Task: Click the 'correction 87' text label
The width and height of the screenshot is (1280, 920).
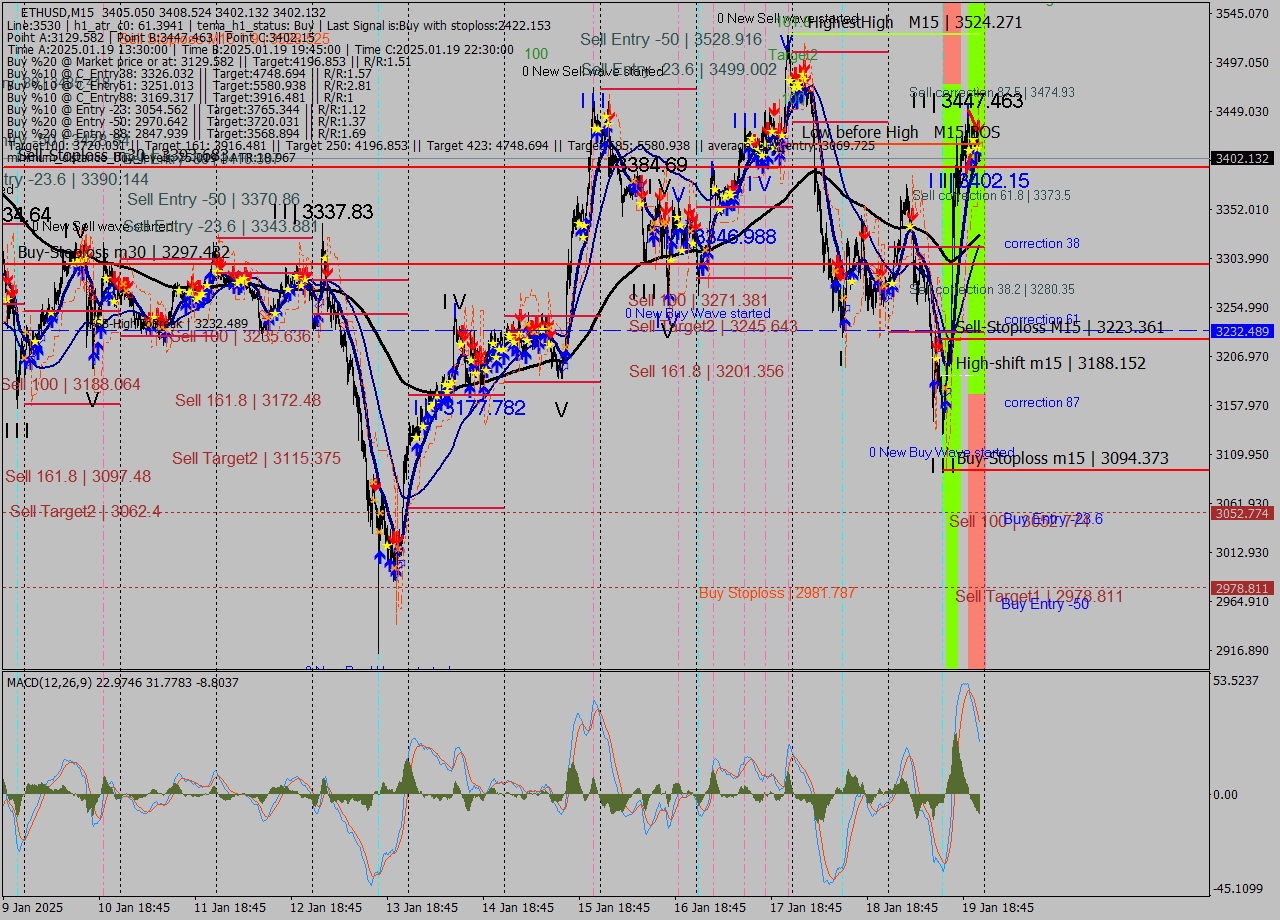Action: click(x=1041, y=403)
